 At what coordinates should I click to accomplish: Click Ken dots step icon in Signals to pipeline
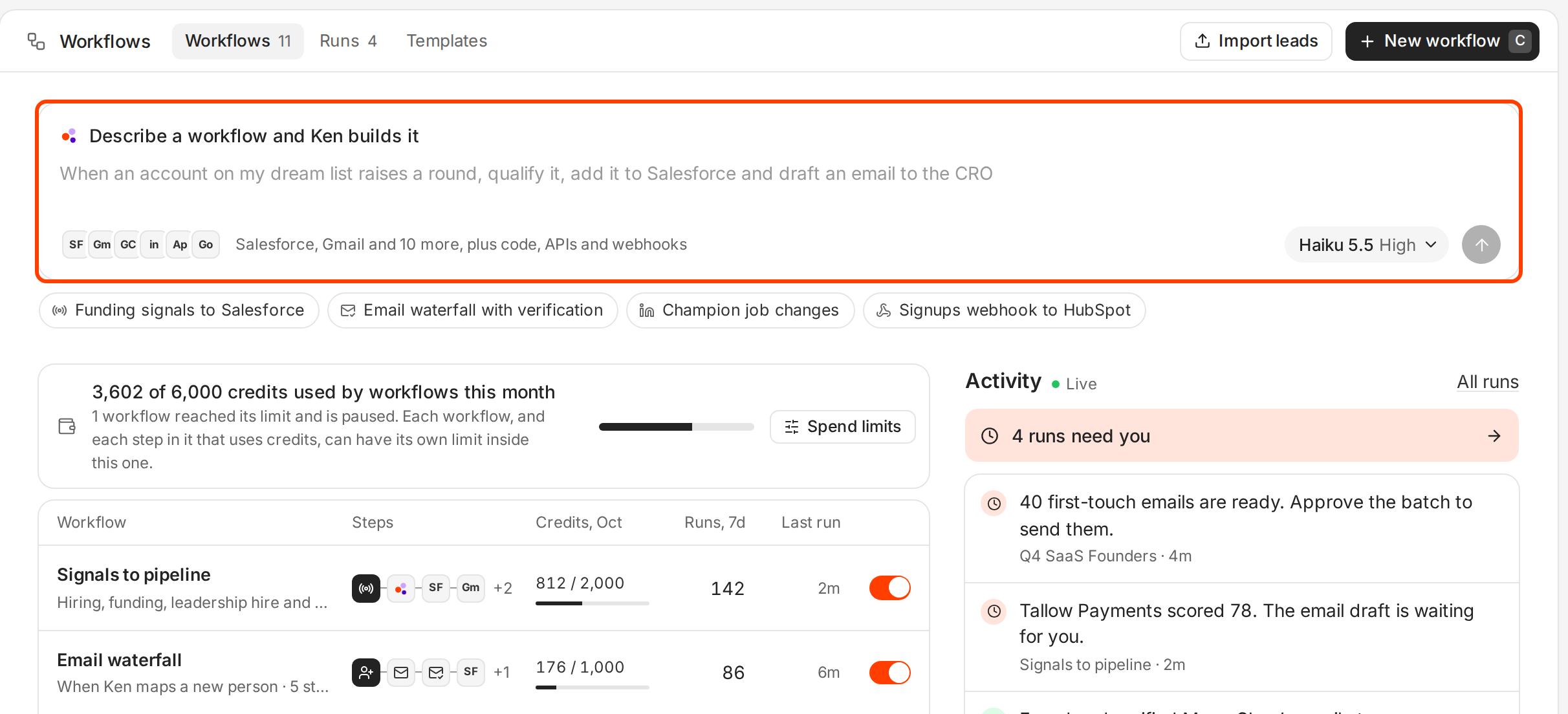pyautogui.click(x=401, y=588)
